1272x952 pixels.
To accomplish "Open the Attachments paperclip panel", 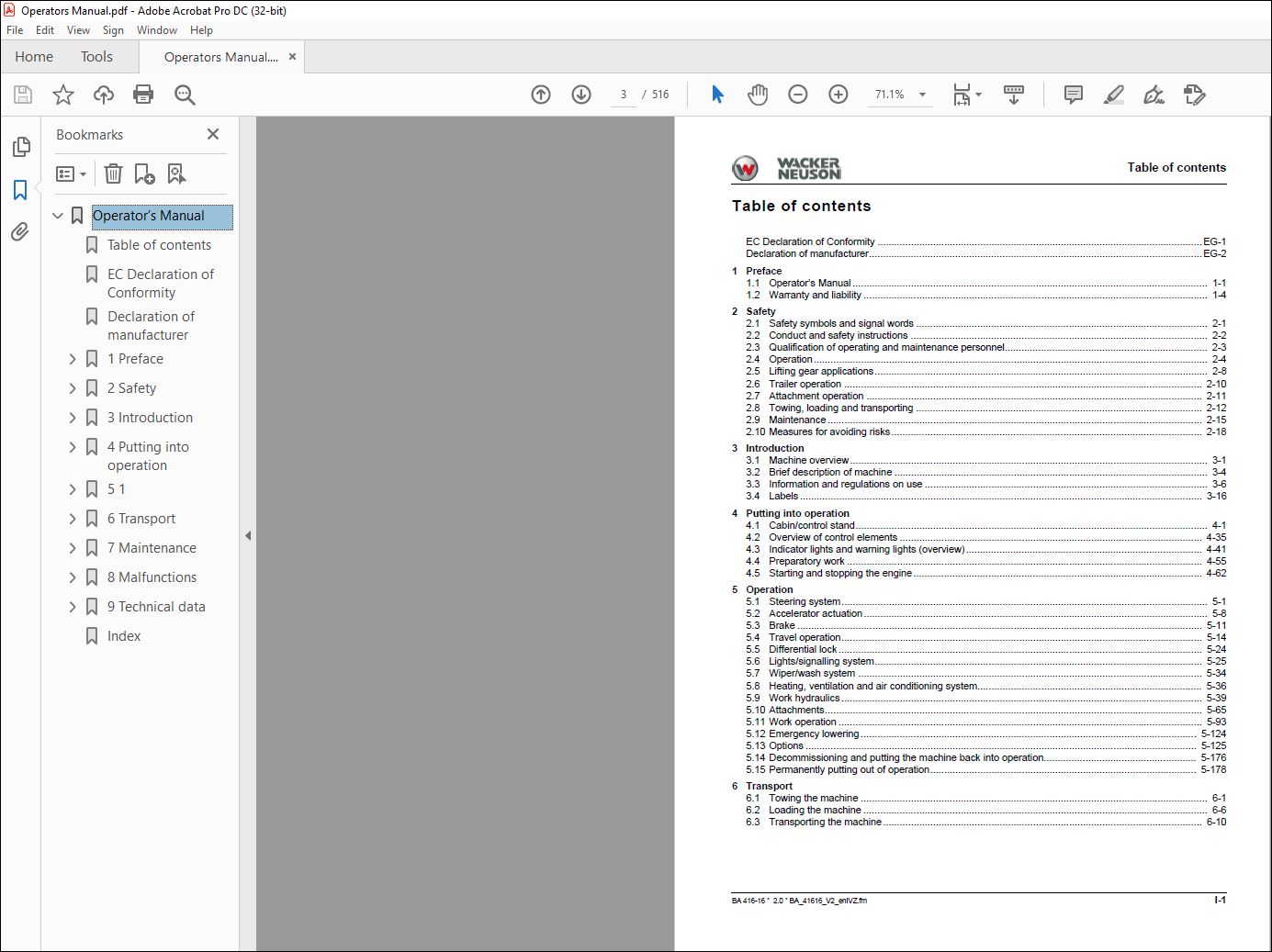I will pyautogui.click(x=20, y=231).
